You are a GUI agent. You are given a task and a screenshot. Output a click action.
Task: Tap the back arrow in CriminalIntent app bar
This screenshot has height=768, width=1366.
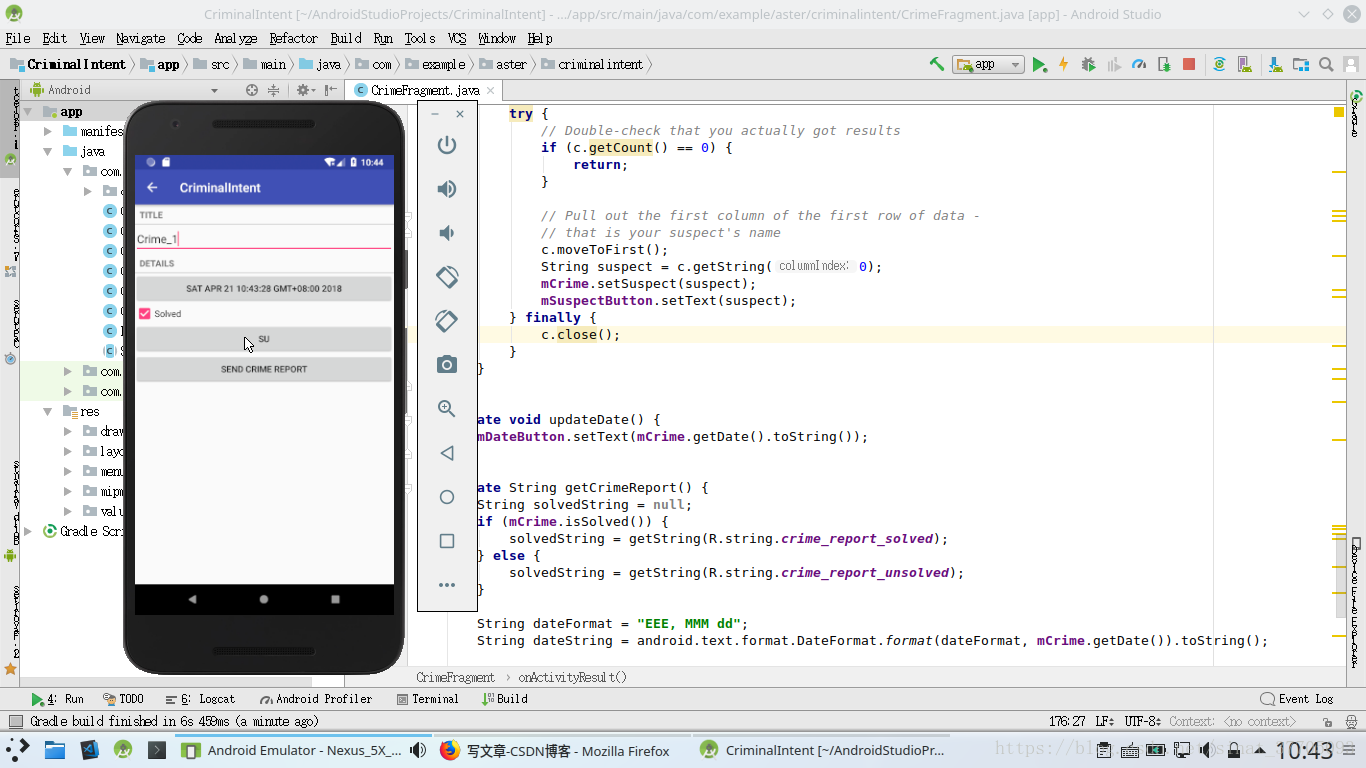(153, 188)
